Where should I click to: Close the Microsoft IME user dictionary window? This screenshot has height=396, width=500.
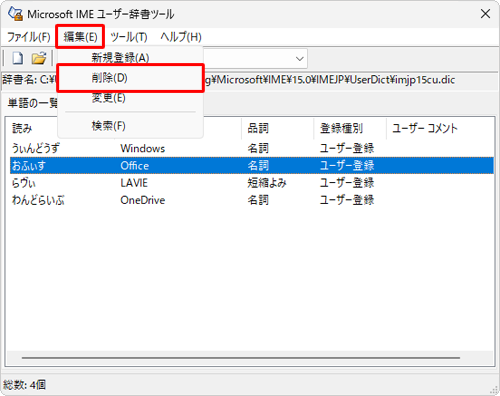[x=485, y=14]
